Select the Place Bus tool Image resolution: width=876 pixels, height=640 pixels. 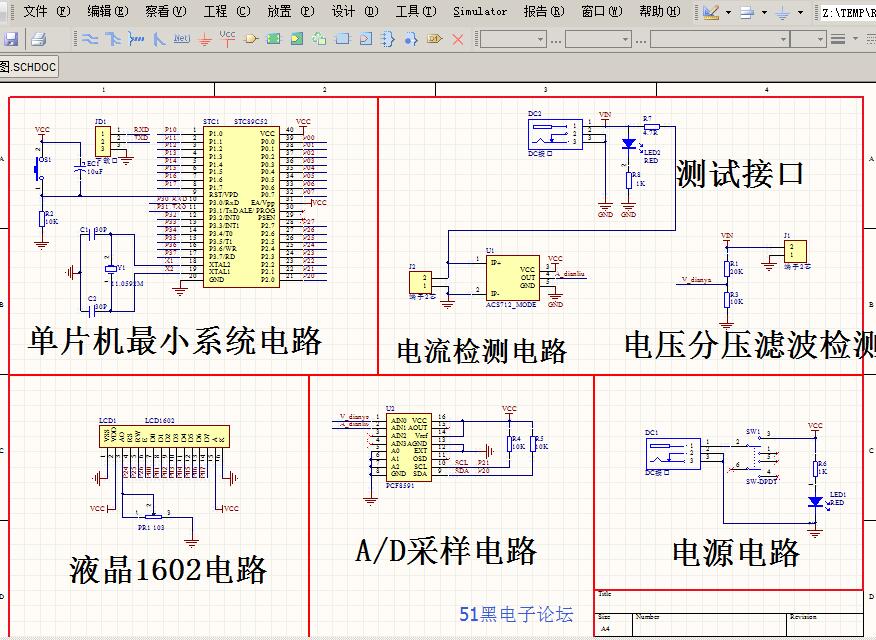(x=112, y=39)
